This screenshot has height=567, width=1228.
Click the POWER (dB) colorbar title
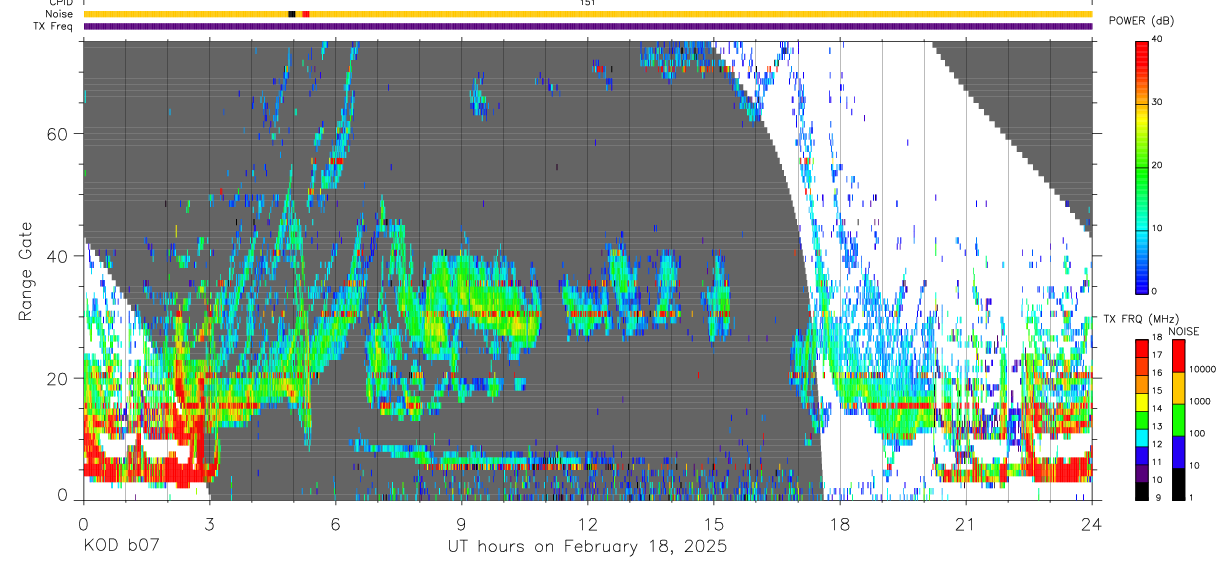[x=1141, y=21]
